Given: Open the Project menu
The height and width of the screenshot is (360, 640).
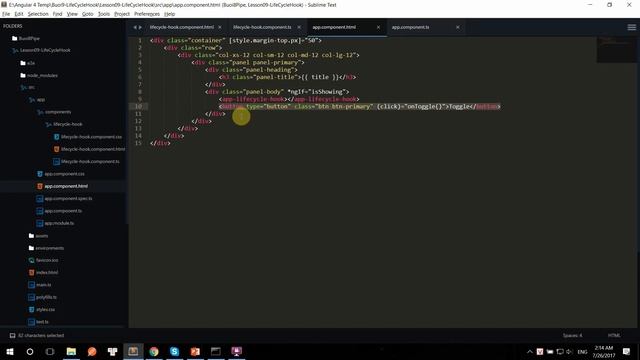Looking at the screenshot, I should coord(122,14).
